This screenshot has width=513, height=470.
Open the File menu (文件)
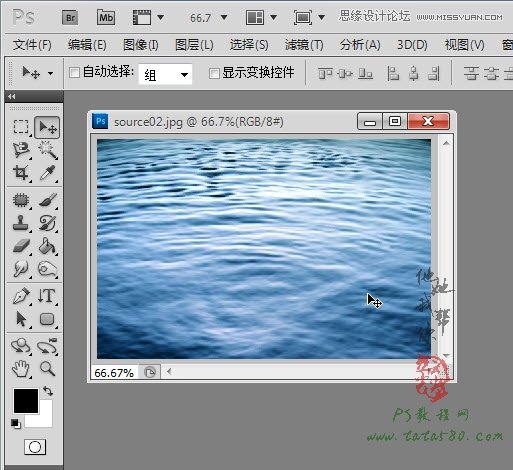(32, 45)
